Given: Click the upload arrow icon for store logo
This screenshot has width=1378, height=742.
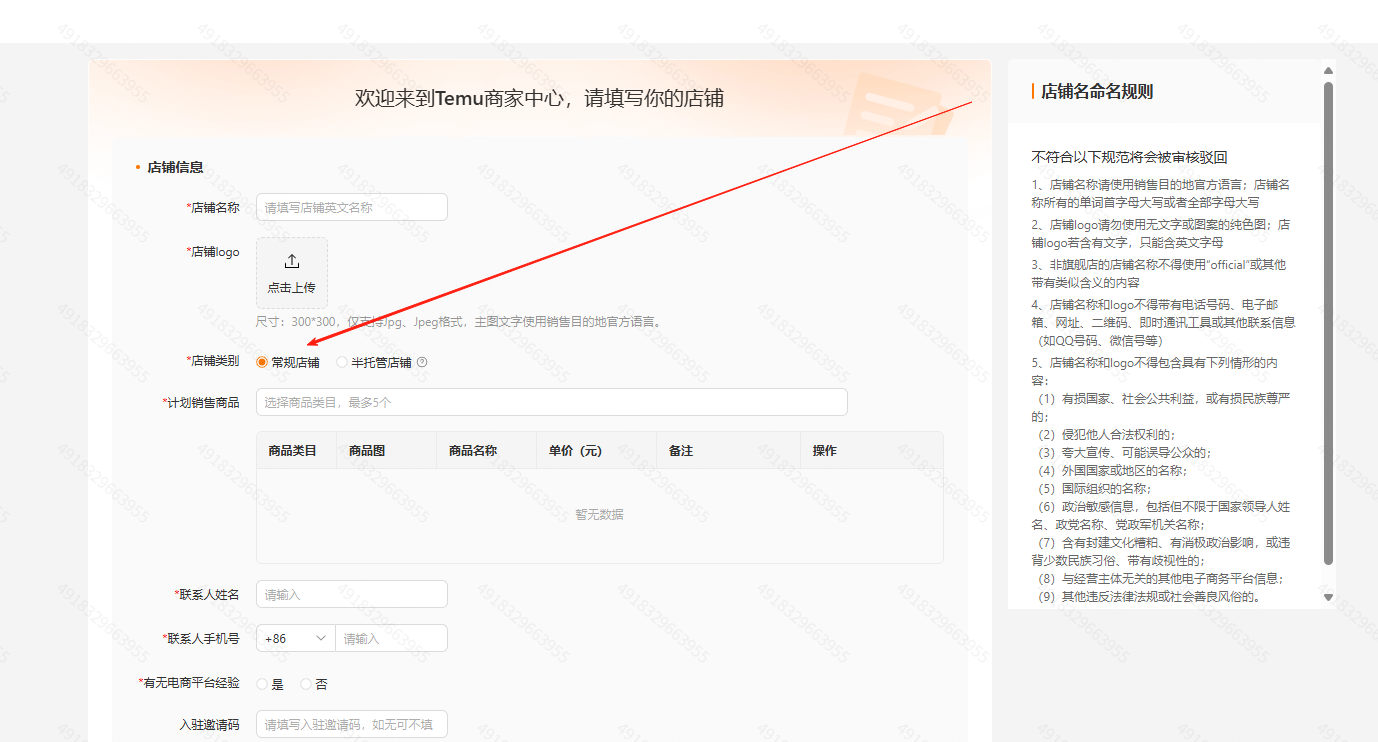Looking at the screenshot, I should [x=292, y=261].
